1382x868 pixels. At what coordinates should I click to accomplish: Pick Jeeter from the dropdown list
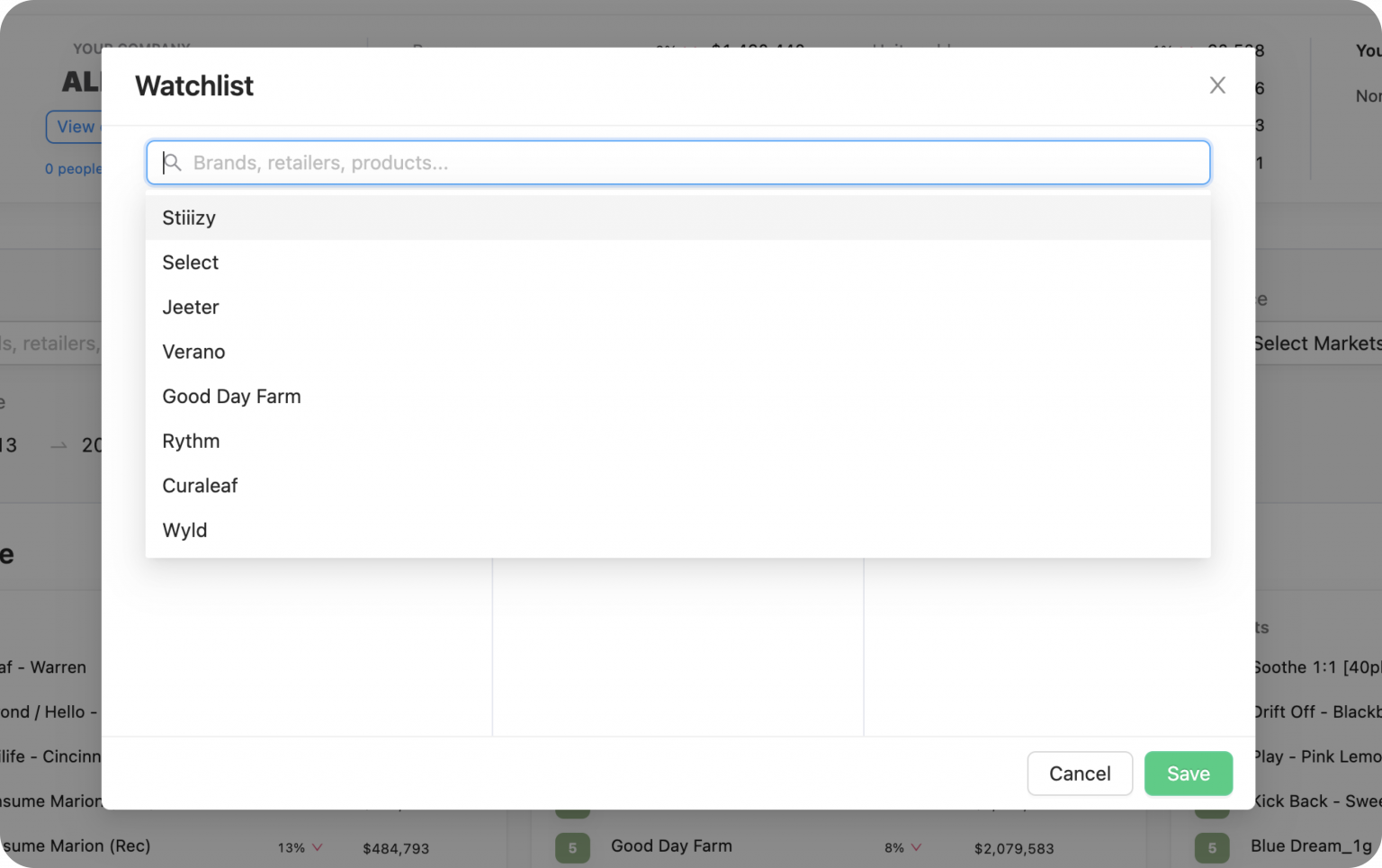678,307
